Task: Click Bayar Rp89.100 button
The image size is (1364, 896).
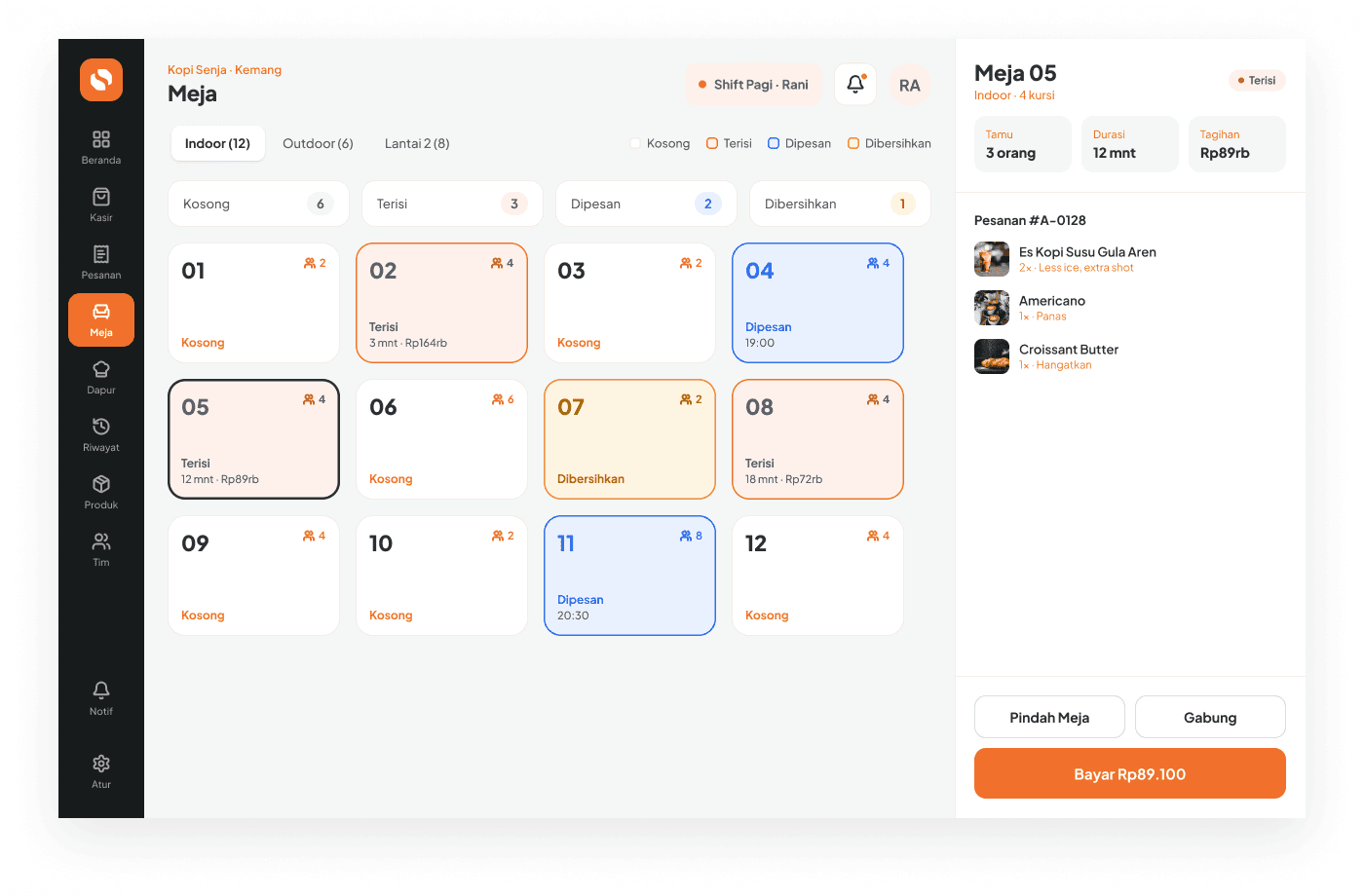Action: click(1130, 773)
